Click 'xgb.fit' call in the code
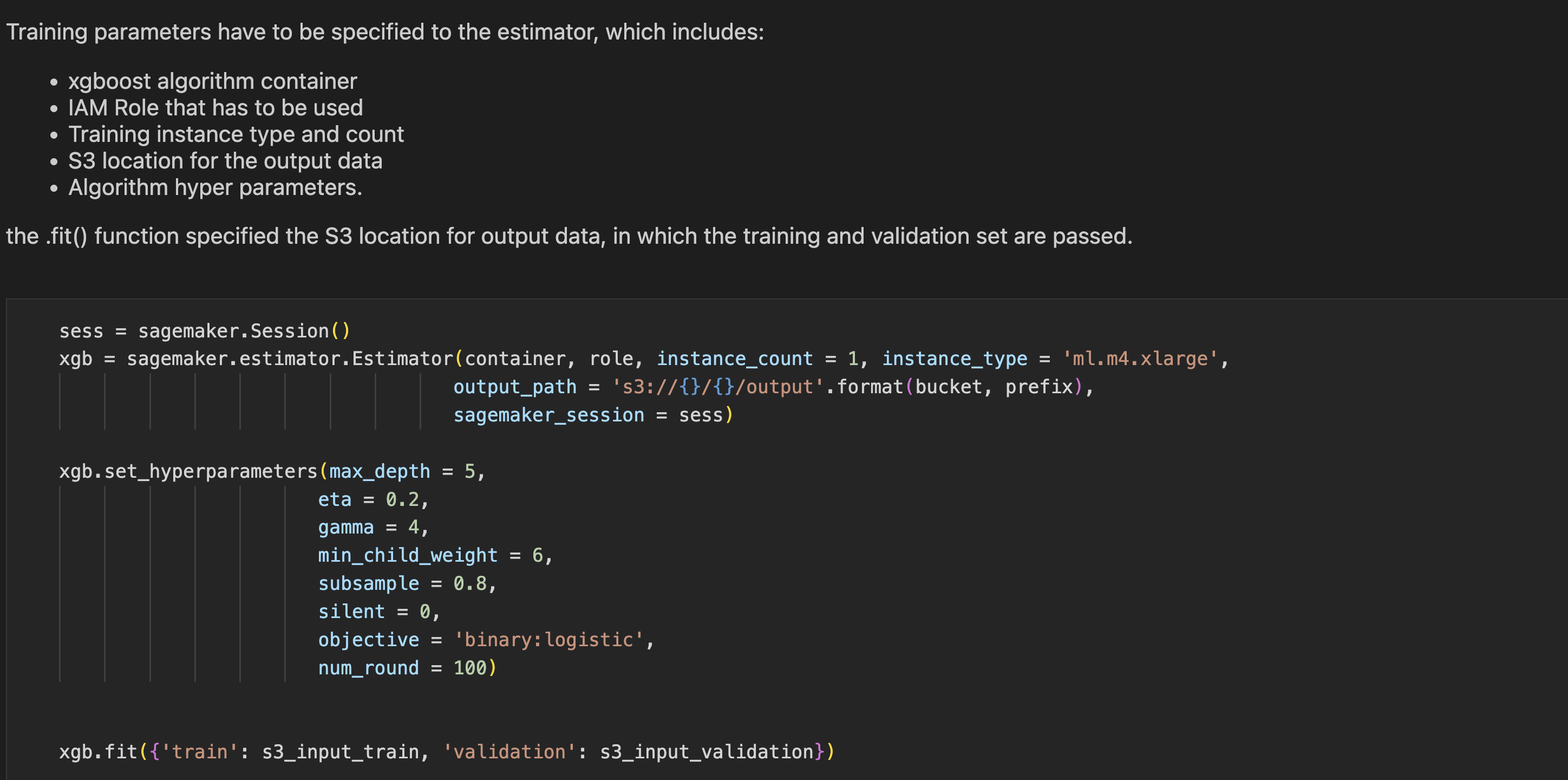The image size is (1568, 780). pos(98,751)
